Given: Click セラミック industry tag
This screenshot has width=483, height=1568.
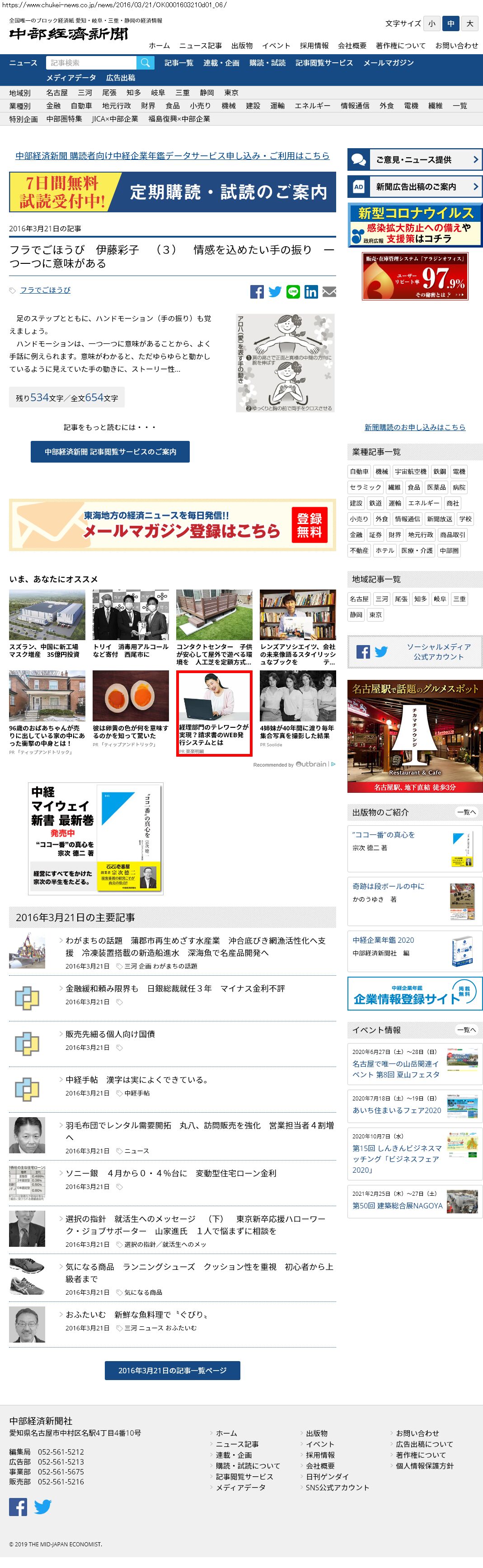Looking at the screenshot, I should [366, 487].
